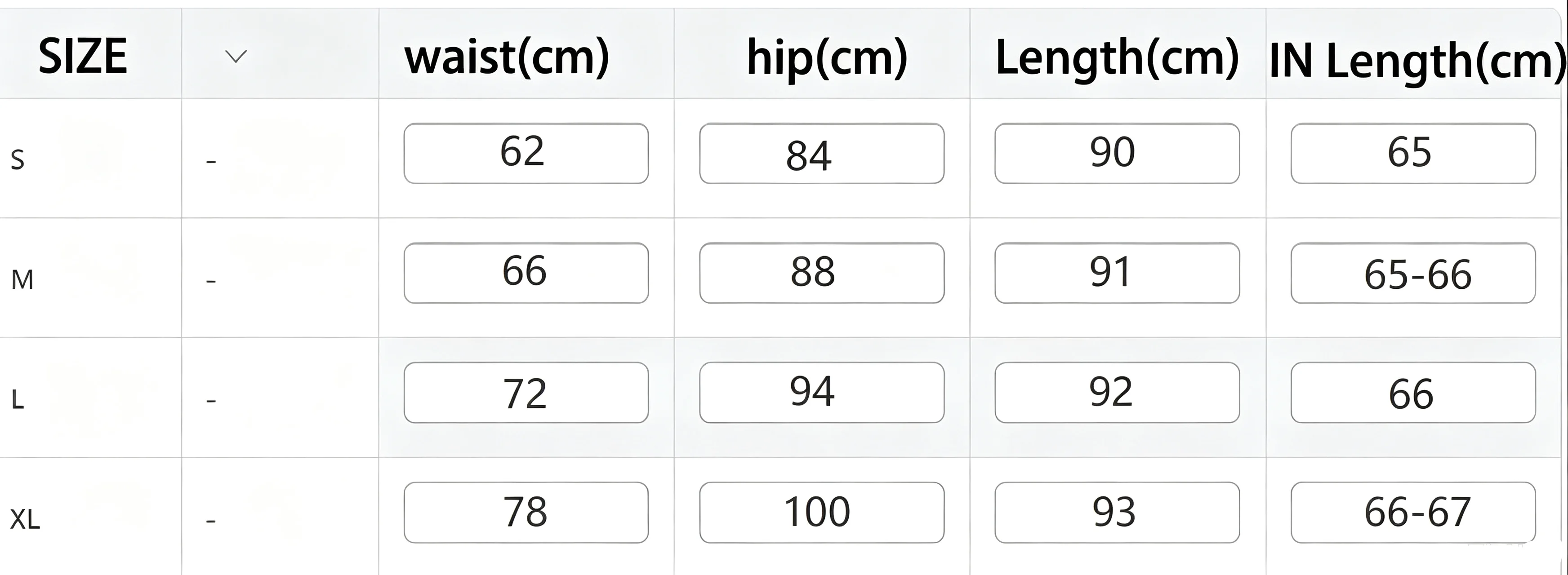
Task: Select the hip field showing 84
Action: click(822, 153)
